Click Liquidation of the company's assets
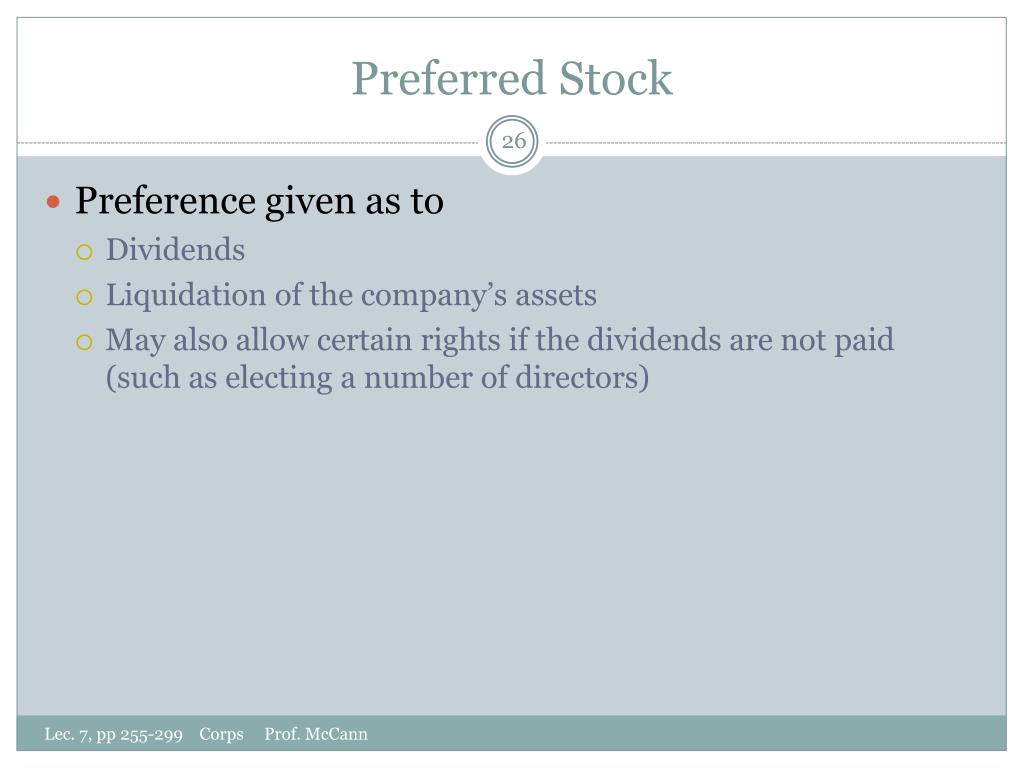1024x768 pixels. (x=351, y=295)
